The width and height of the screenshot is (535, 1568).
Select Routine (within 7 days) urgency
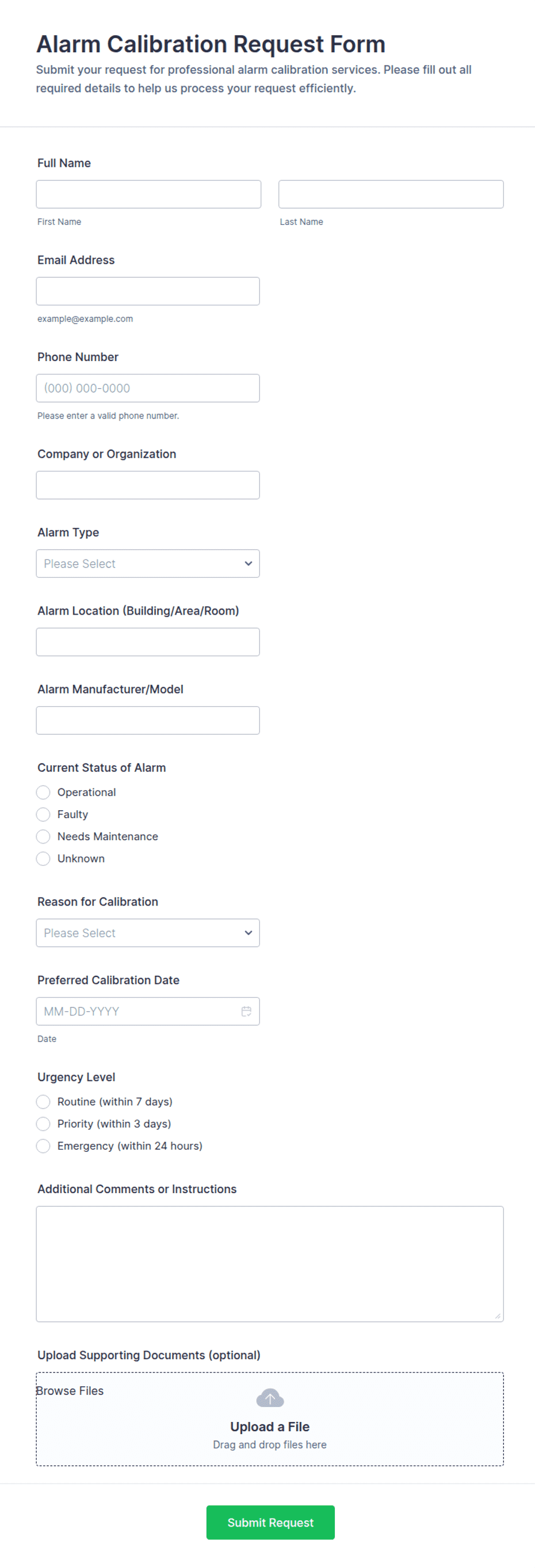43,1102
